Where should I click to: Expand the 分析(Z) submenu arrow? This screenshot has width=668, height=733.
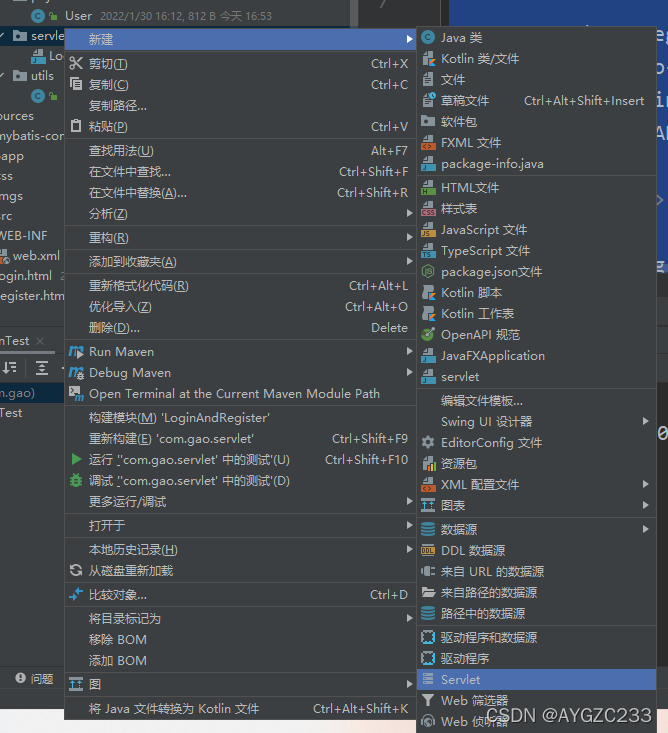[409, 213]
